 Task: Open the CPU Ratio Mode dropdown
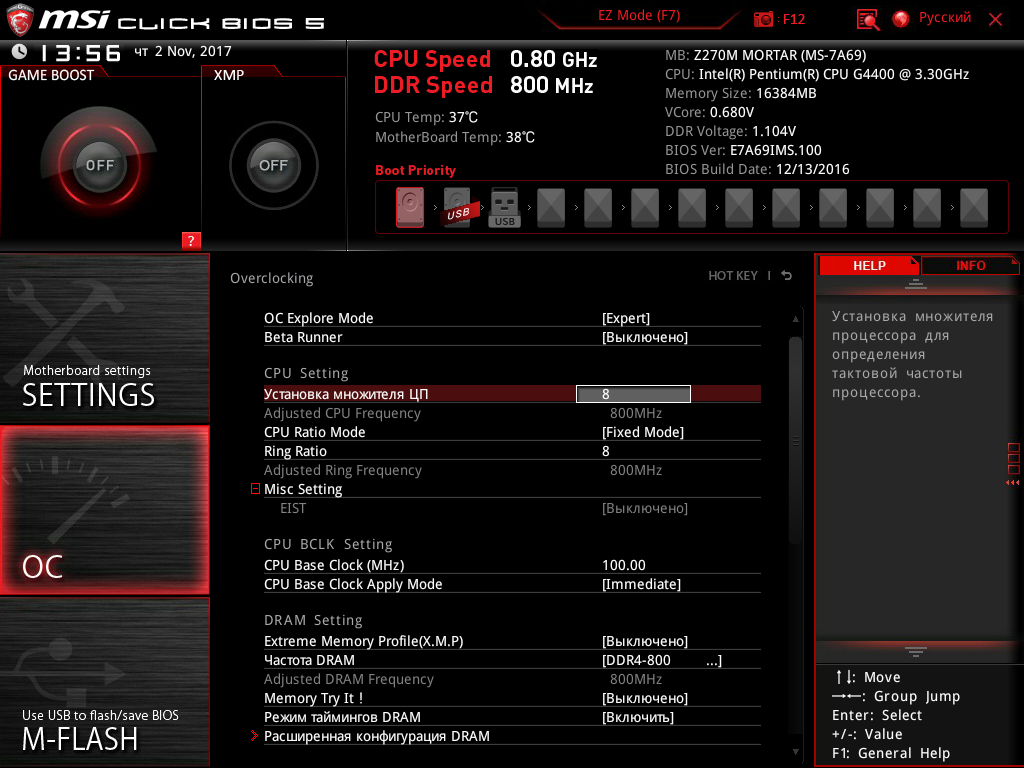(643, 432)
